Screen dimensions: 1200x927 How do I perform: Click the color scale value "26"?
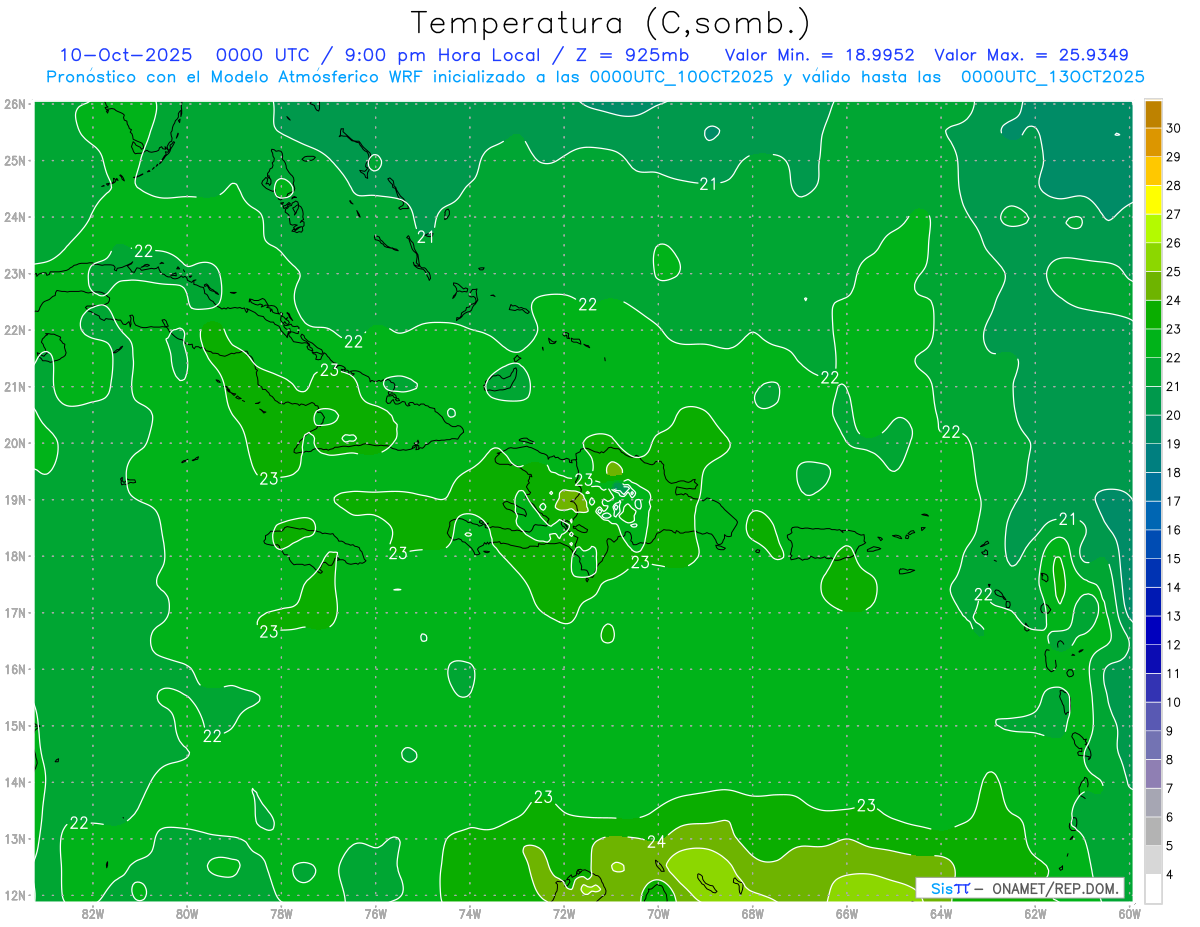1173,243
